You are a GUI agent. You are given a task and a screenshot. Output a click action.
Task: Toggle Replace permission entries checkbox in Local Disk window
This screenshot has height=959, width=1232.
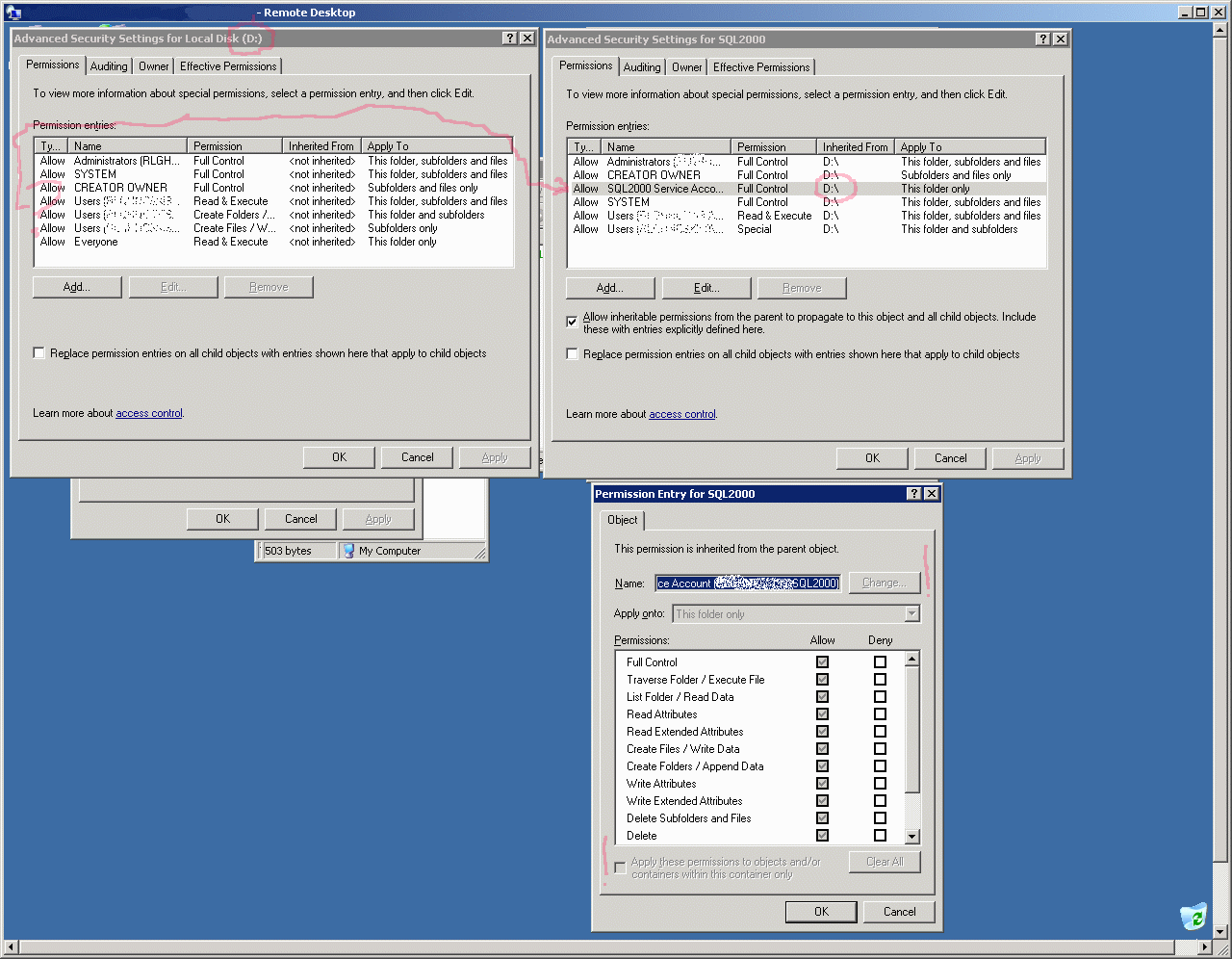[38, 353]
